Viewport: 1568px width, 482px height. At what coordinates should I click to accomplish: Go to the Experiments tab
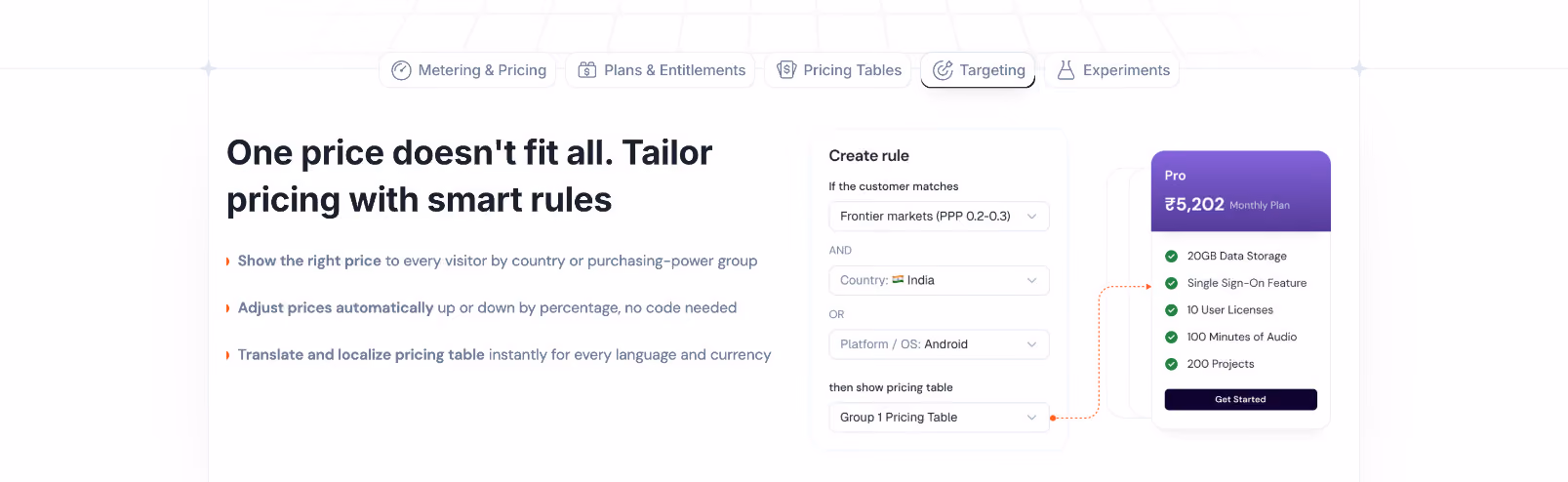tap(1112, 70)
